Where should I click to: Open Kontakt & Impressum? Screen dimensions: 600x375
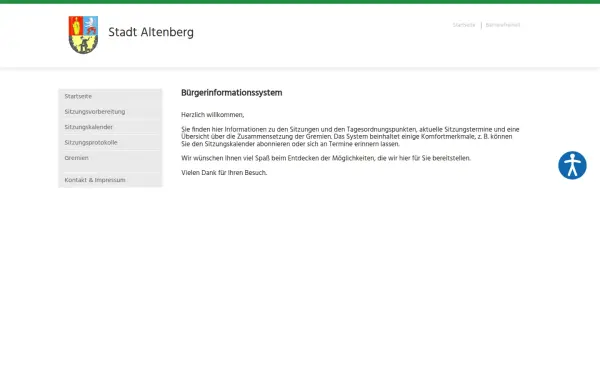(x=95, y=180)
